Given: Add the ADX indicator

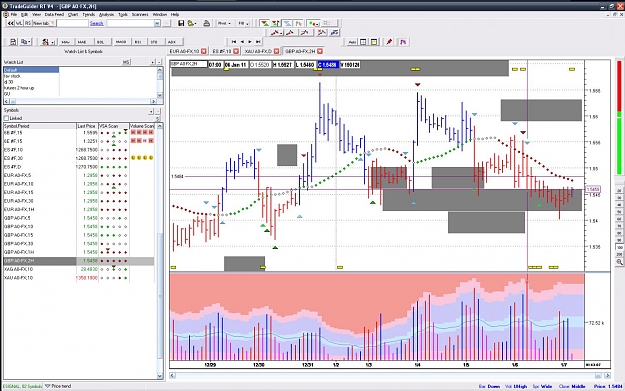Looking at the screenshot, I should 172,42.
